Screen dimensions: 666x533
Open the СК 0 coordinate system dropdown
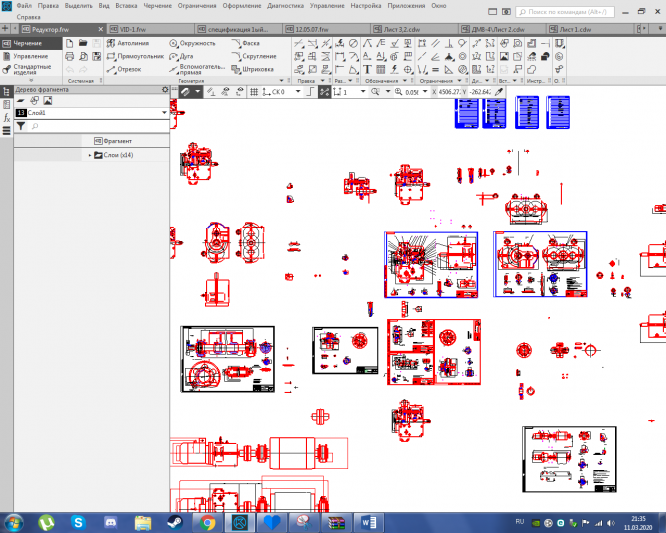click(298, 92)
